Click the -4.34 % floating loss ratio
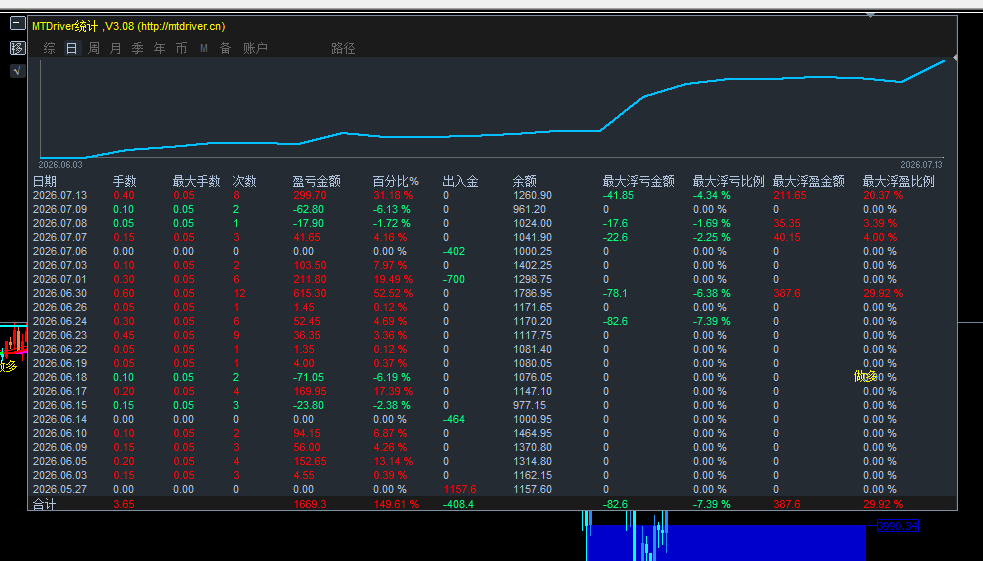 click(x=712, y=196)
